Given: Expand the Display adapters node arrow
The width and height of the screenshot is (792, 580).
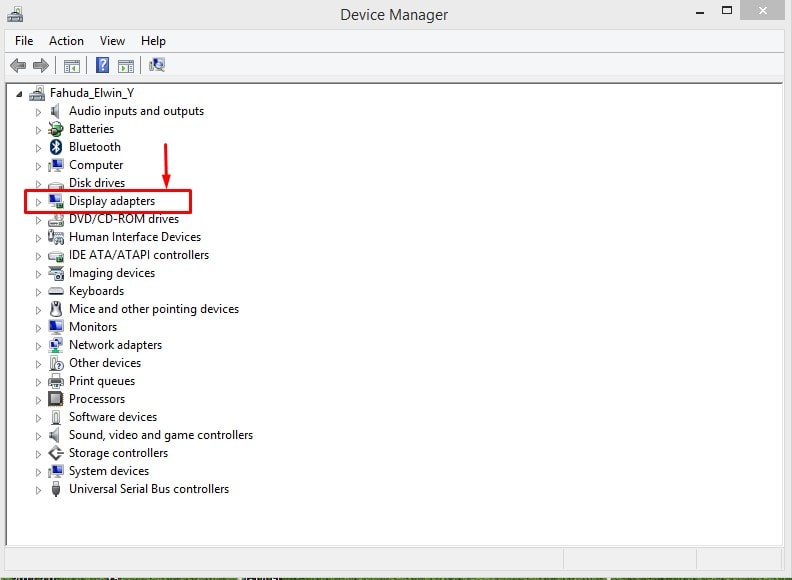Looking at the screenshot, I should pyautogui.click(x=38, y=202).
